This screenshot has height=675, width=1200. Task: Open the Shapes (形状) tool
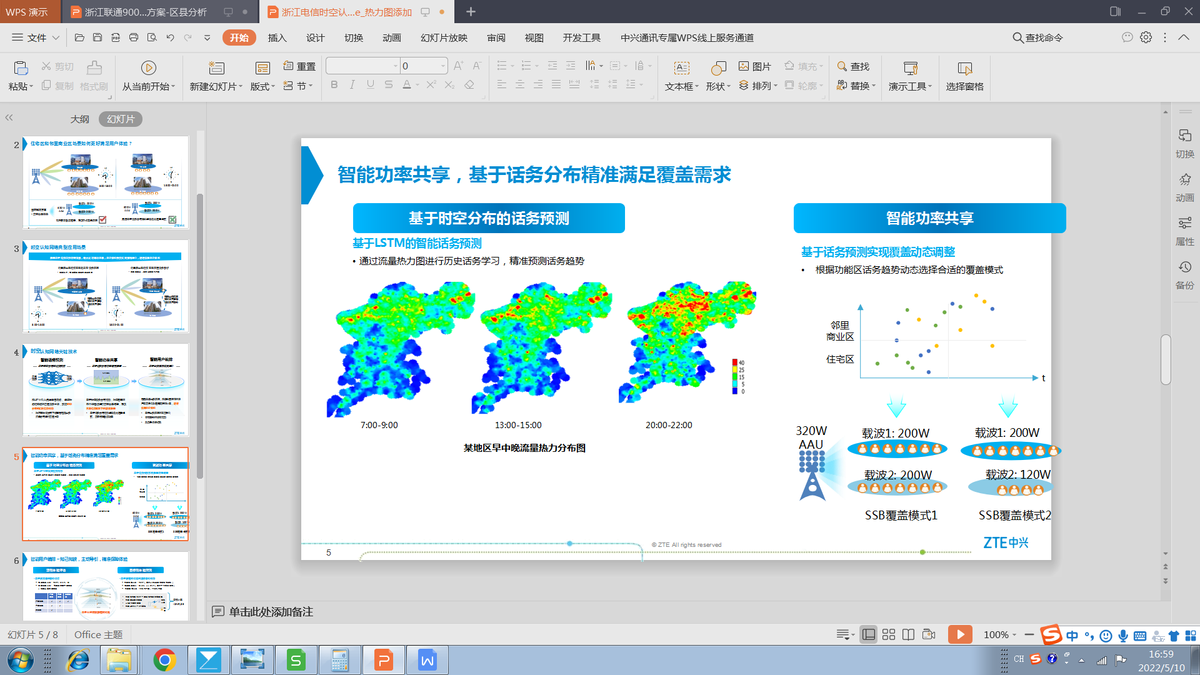click(x=718, y=68)
